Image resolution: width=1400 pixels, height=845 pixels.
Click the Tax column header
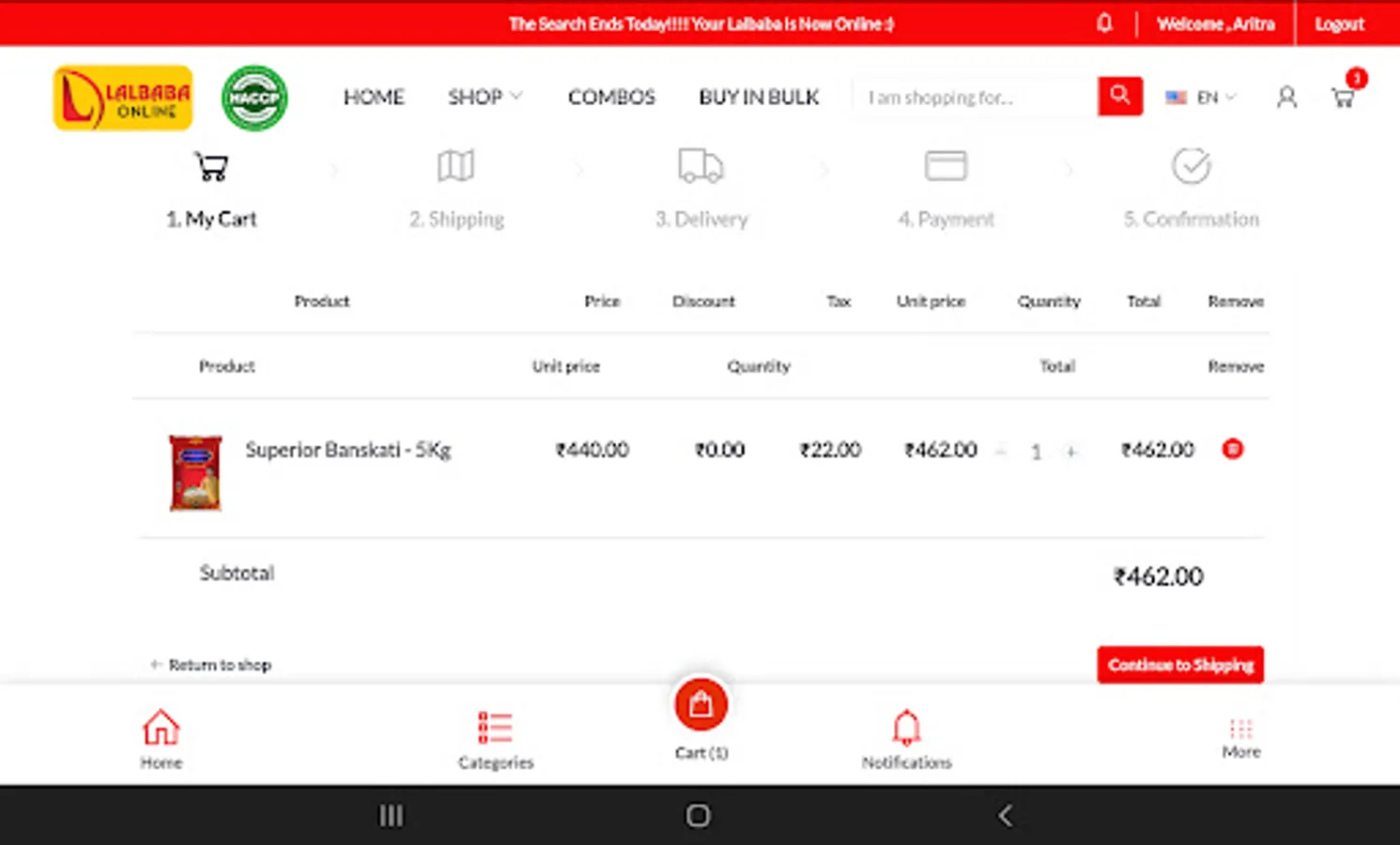pos(838,301)
